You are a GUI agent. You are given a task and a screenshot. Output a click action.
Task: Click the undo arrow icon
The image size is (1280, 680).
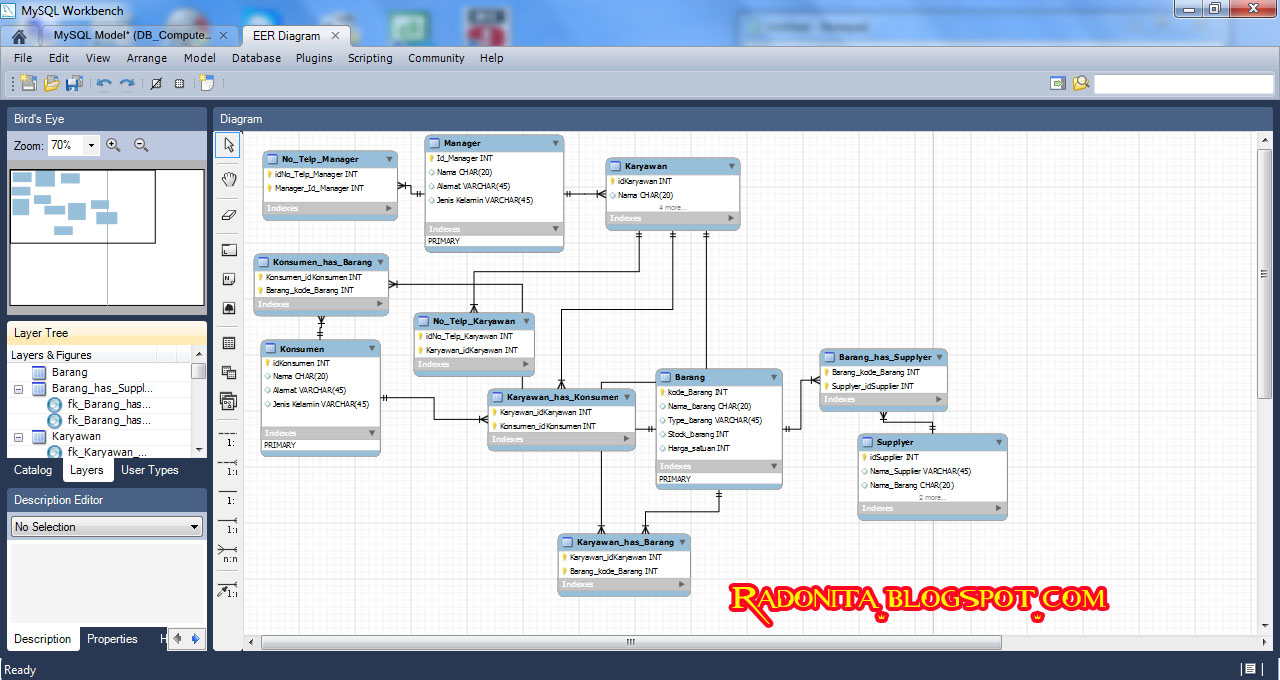pyautogui.click(x=104, y=84)
